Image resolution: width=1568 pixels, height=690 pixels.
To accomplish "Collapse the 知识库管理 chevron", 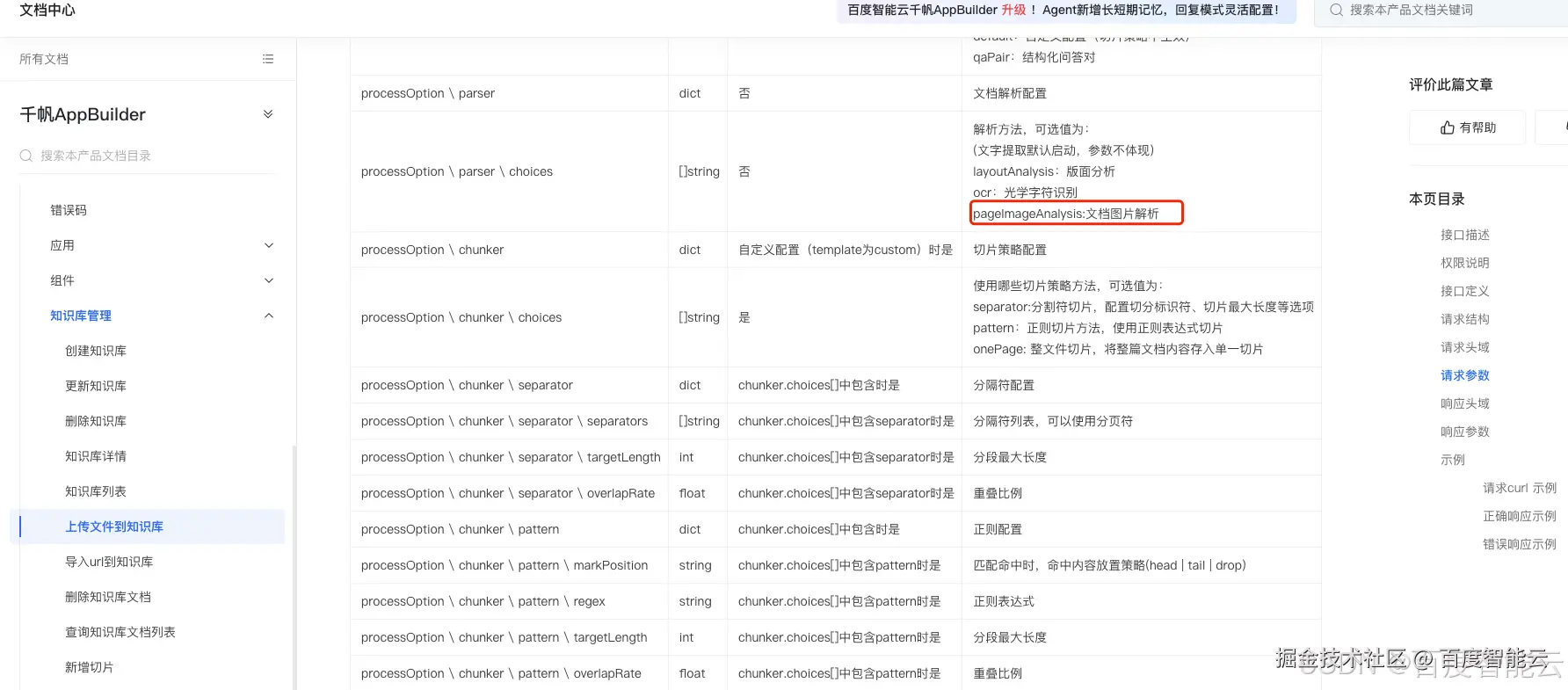I will click(x=269, y=316).
